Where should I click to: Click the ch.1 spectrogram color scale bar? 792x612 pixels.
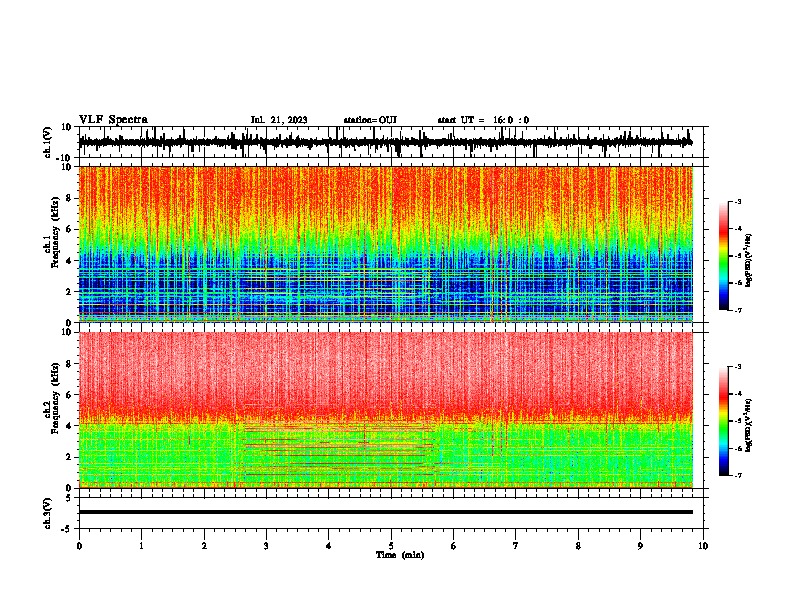(x=723, y=256)
